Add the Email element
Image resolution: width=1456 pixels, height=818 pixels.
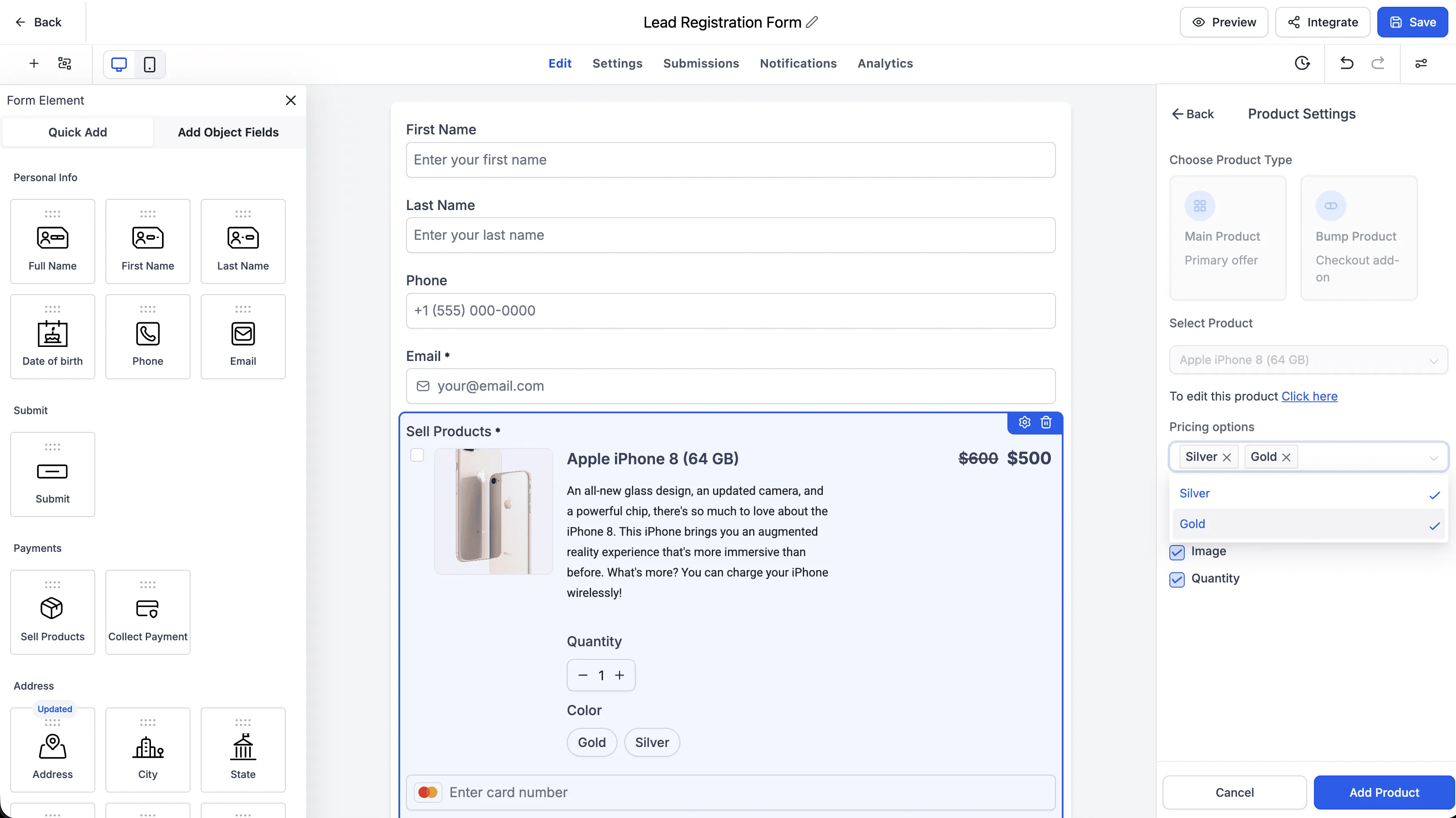coord(243,336)
